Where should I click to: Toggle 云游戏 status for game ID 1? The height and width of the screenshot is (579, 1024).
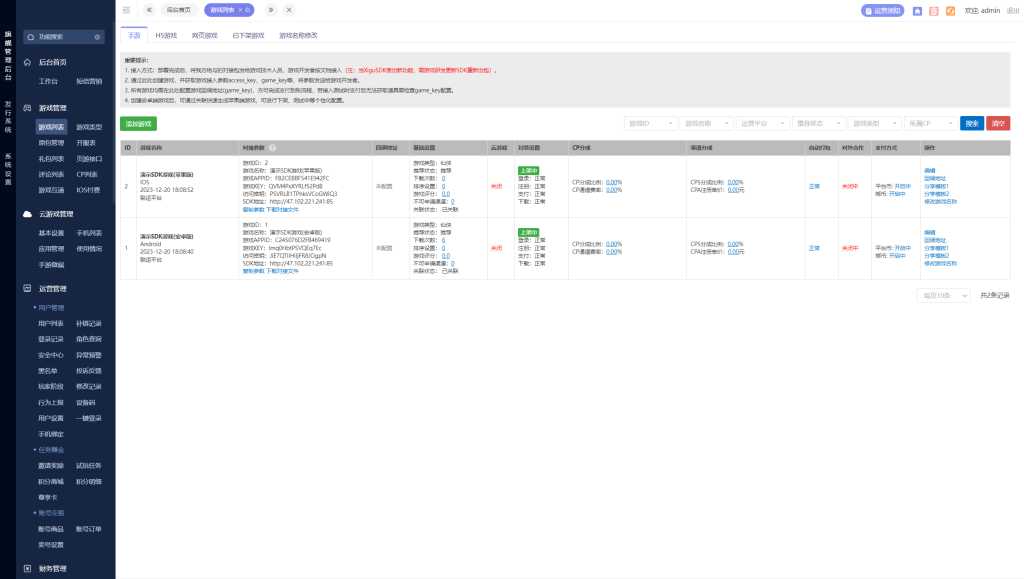pos(496,248)
